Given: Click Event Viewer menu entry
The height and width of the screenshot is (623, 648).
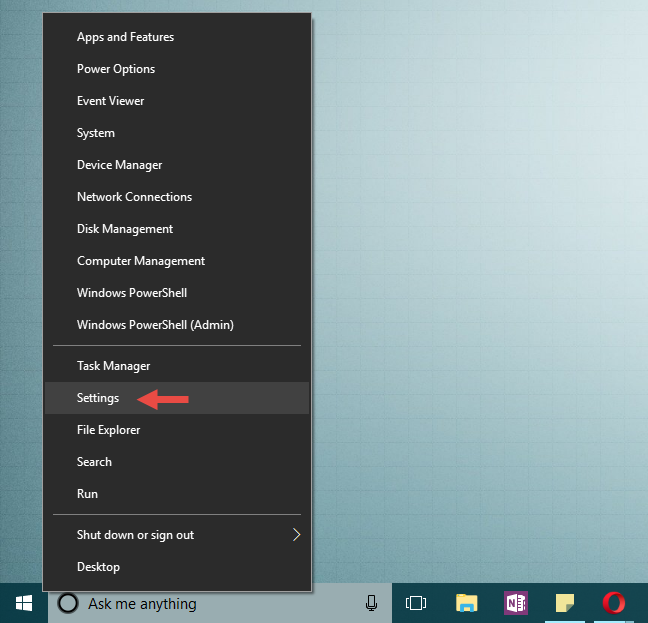Looking at the screenshot, I should click(x=110, y=101).
